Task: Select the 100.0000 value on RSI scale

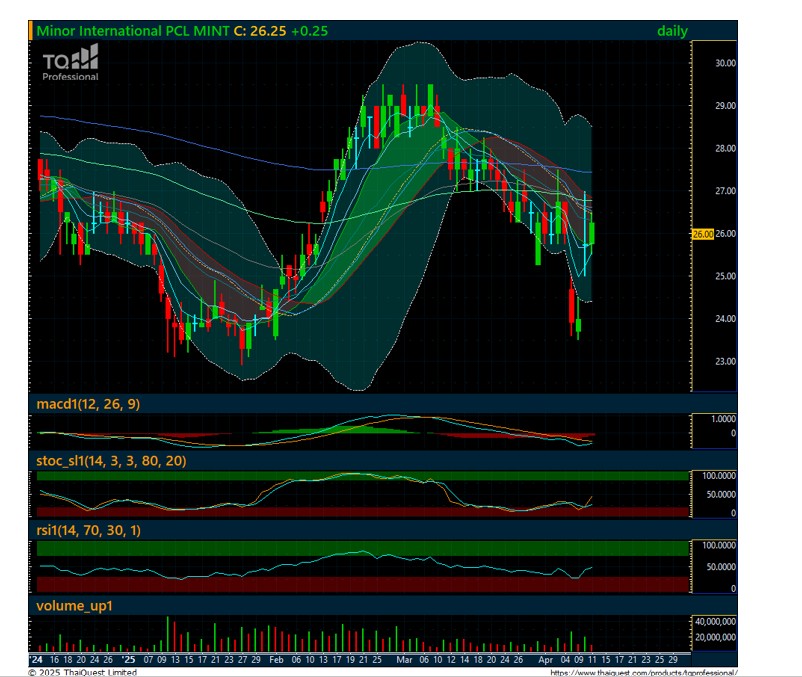Action: pyautogui.click(x=719, y=546)
